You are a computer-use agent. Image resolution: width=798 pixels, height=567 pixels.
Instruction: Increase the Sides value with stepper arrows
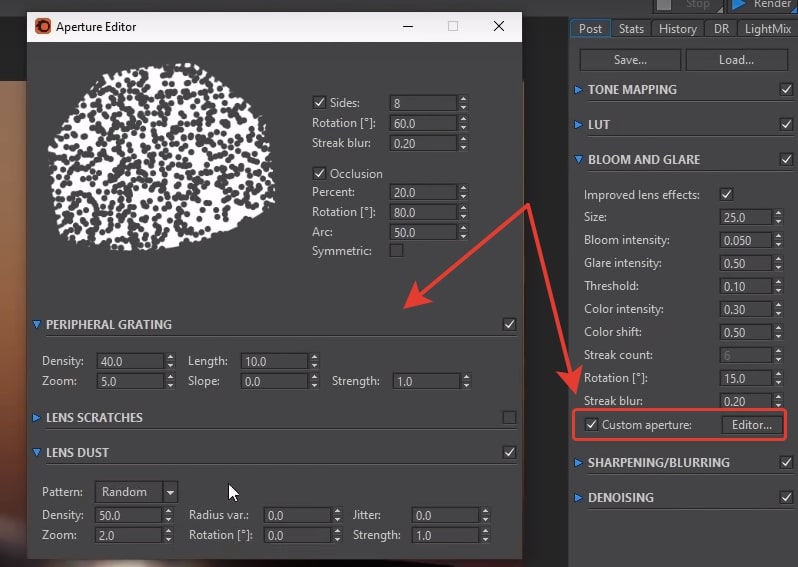[463, 99]
